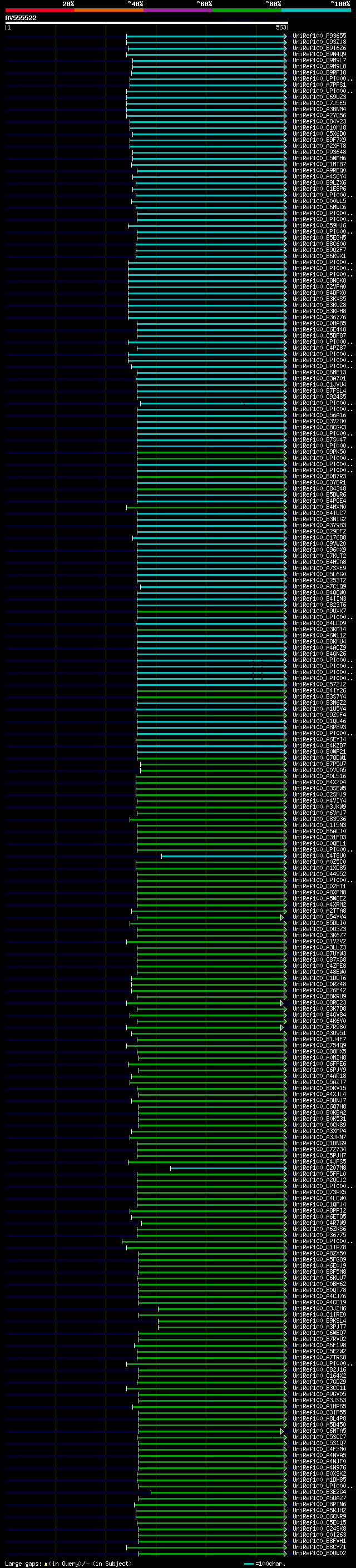Click label UniRef100_Q3SEW5
356x1568 pixels.
[x=319, y=788]
